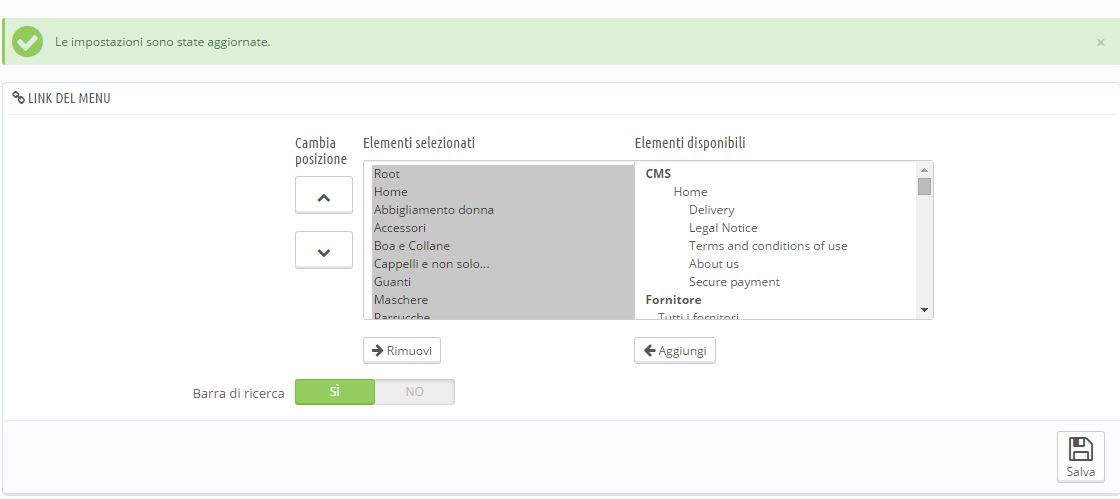
Task: Select Root in selected elements
Action: pos(387,174)
